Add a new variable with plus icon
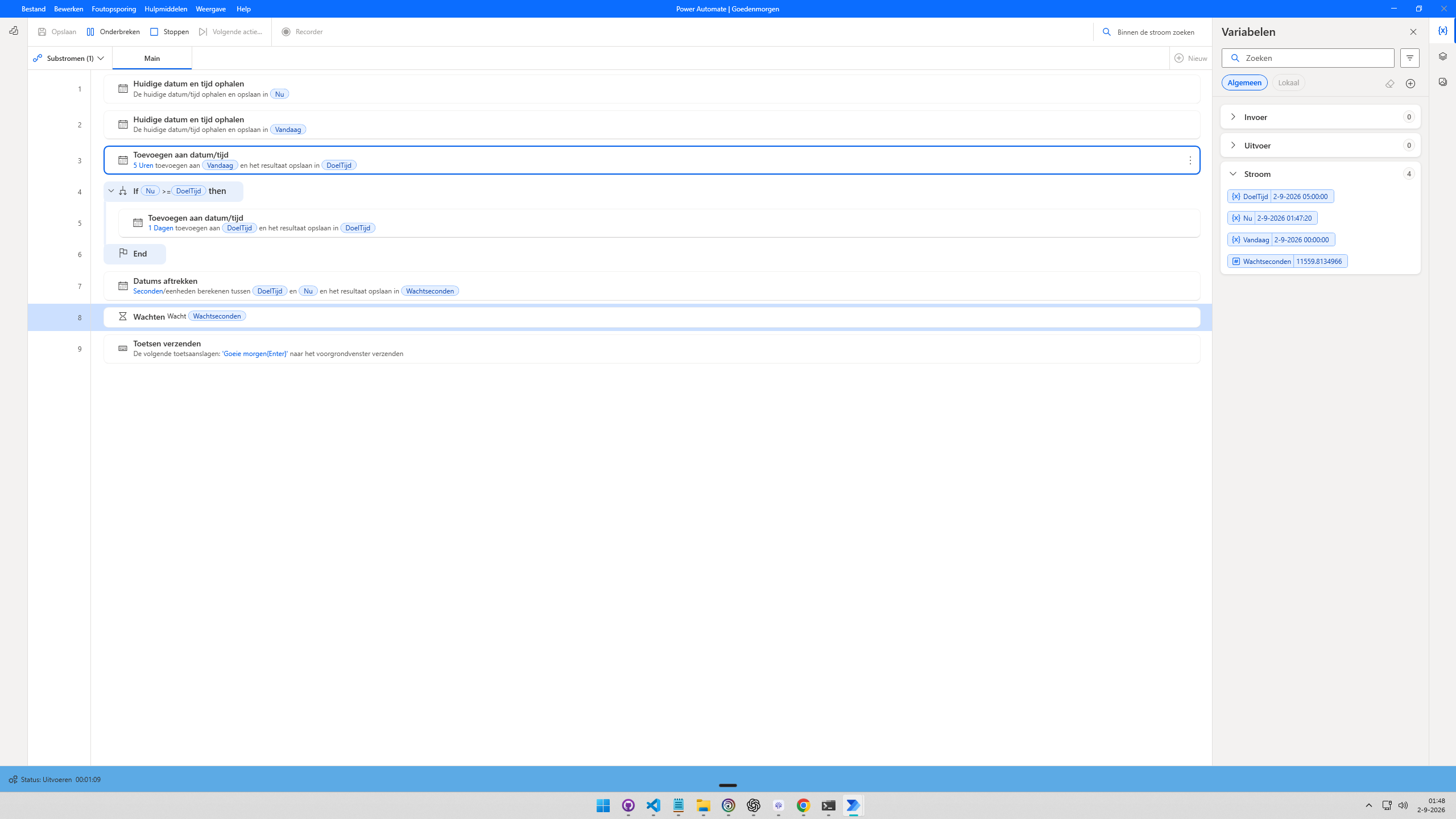 click(1410, 84)
